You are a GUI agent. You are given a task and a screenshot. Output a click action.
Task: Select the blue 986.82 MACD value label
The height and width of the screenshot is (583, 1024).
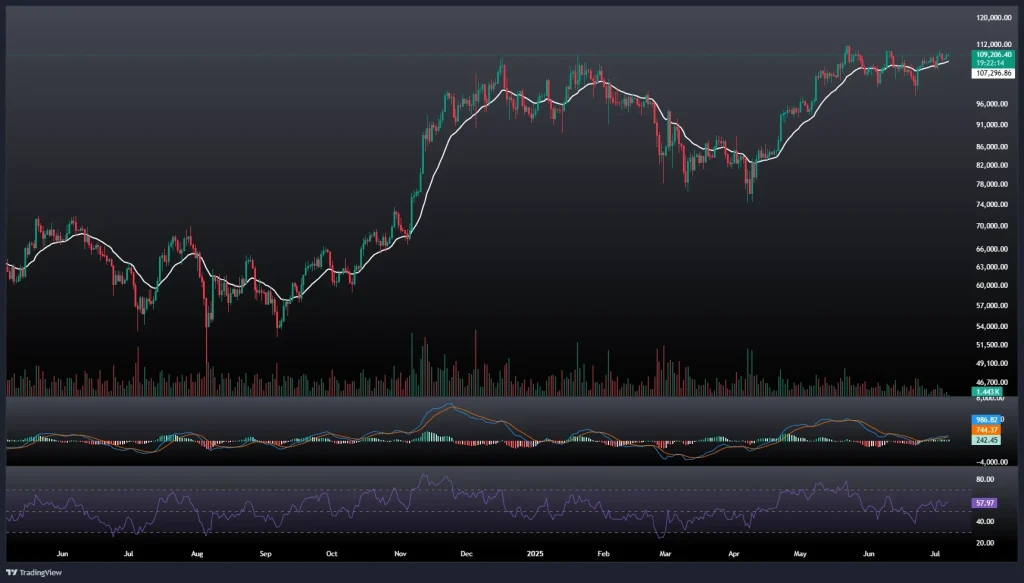click(x=987, y=419)
